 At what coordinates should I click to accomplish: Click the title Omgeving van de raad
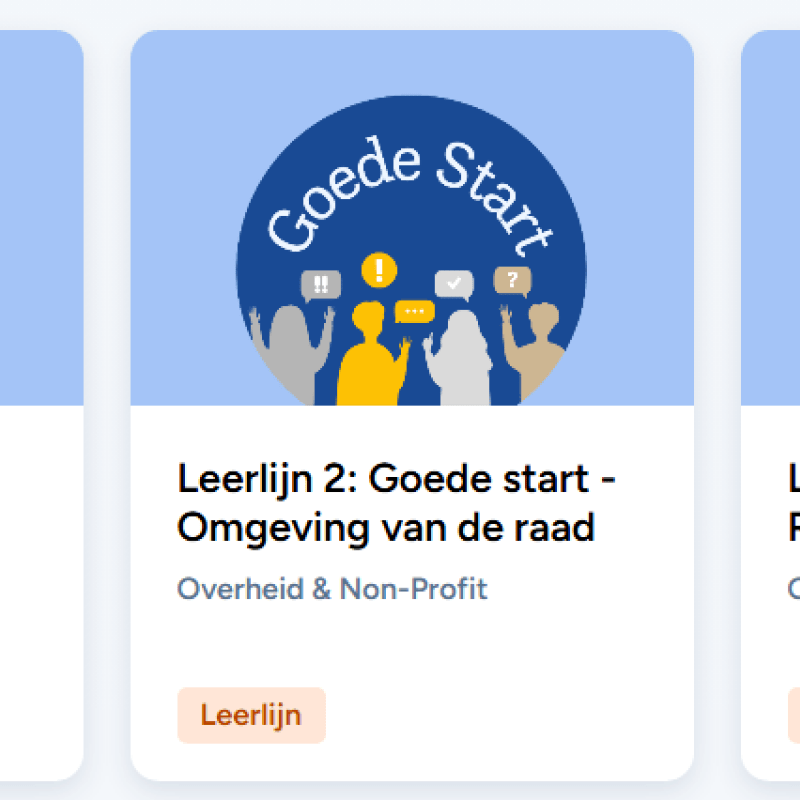[386, 527]
